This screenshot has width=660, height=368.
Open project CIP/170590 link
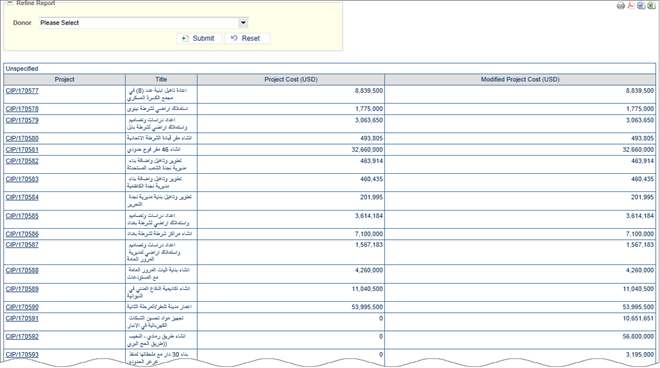[x=22, y=307]
